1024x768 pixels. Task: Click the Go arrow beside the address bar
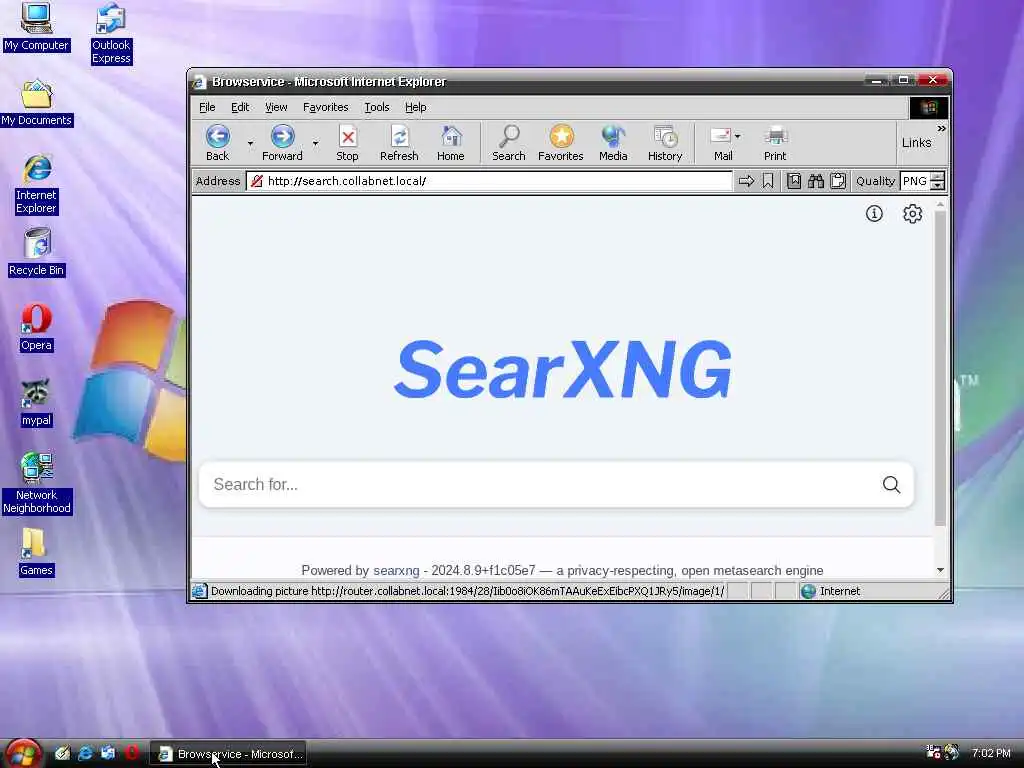pos(746,181)
